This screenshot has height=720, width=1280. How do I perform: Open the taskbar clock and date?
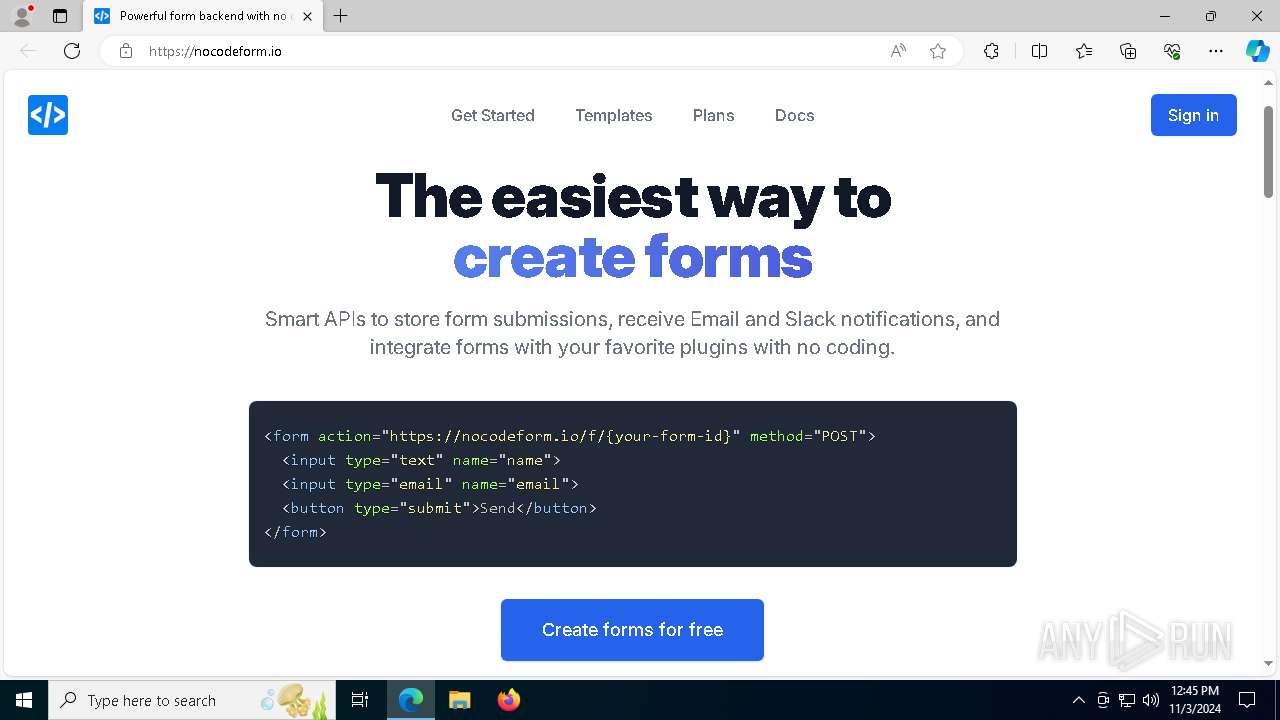click(1194, 700)
